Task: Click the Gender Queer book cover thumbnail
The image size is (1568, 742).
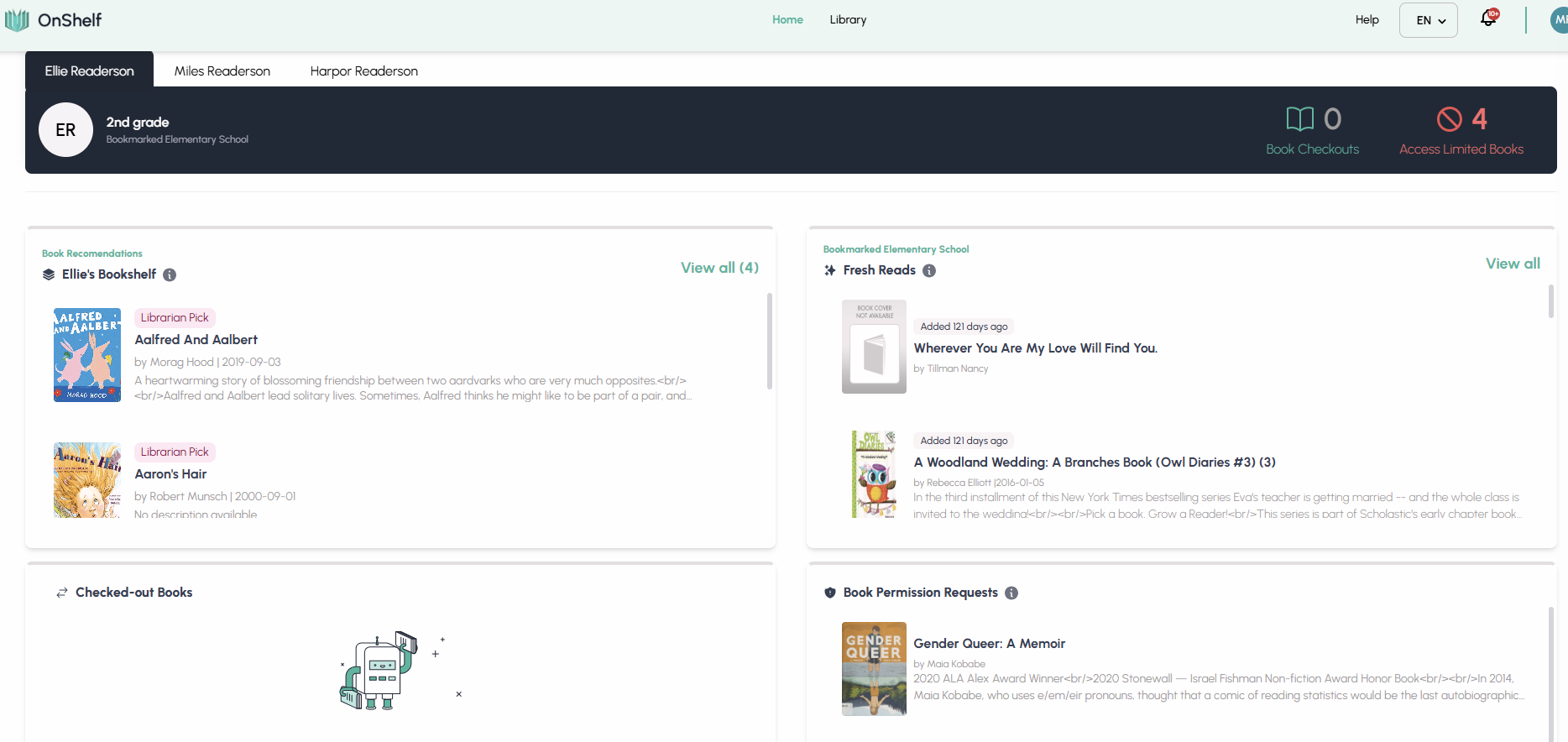Action: [x=874, y=669]
